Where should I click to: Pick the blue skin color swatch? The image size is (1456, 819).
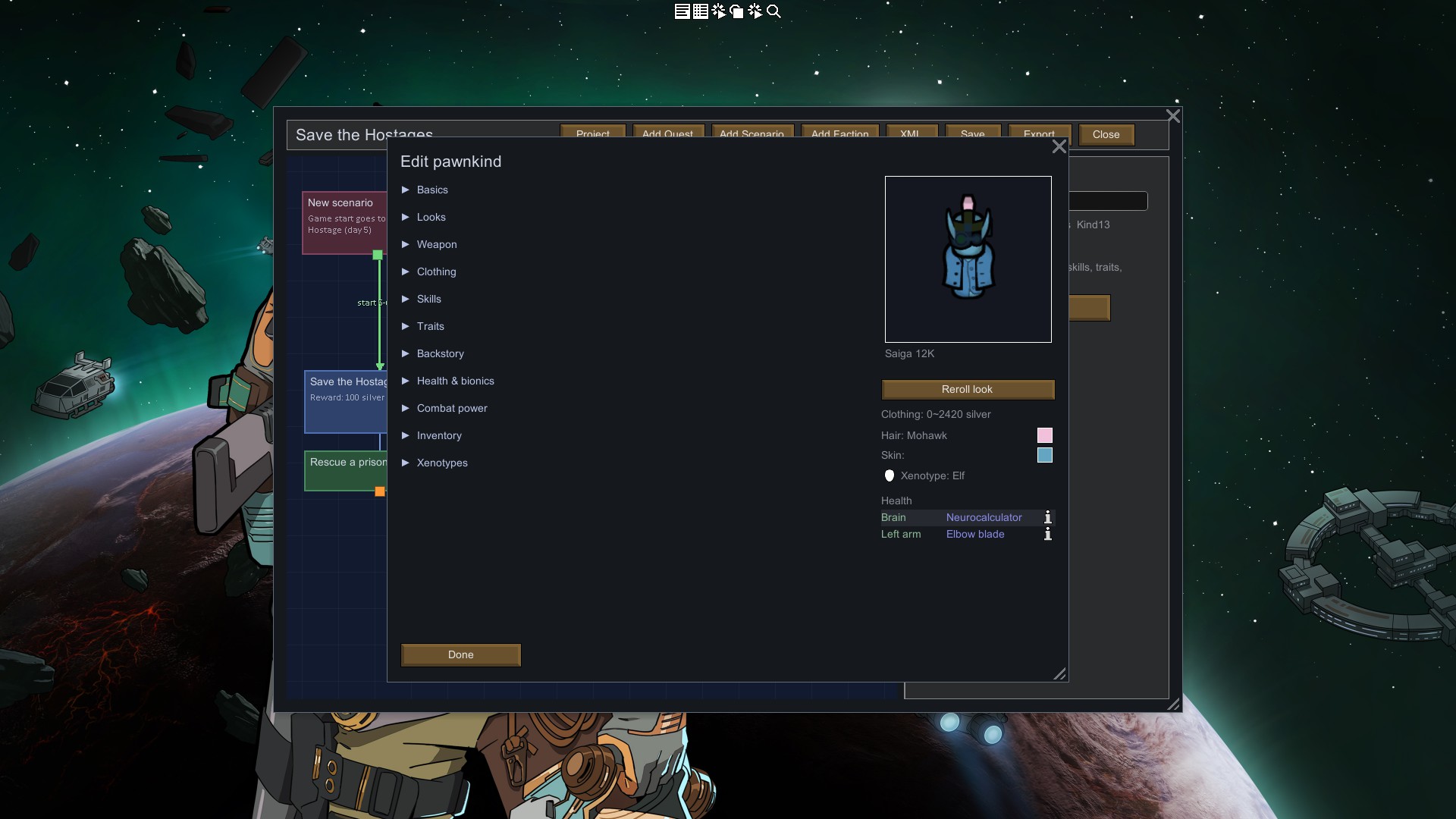tap(1044, 455)
